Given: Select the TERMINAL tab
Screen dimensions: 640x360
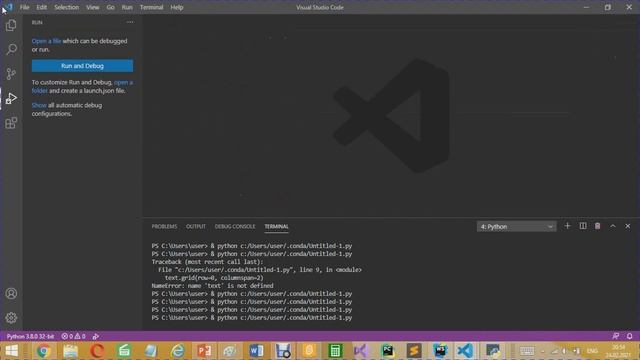Looking at the screenshot, I should coord(276,227).
